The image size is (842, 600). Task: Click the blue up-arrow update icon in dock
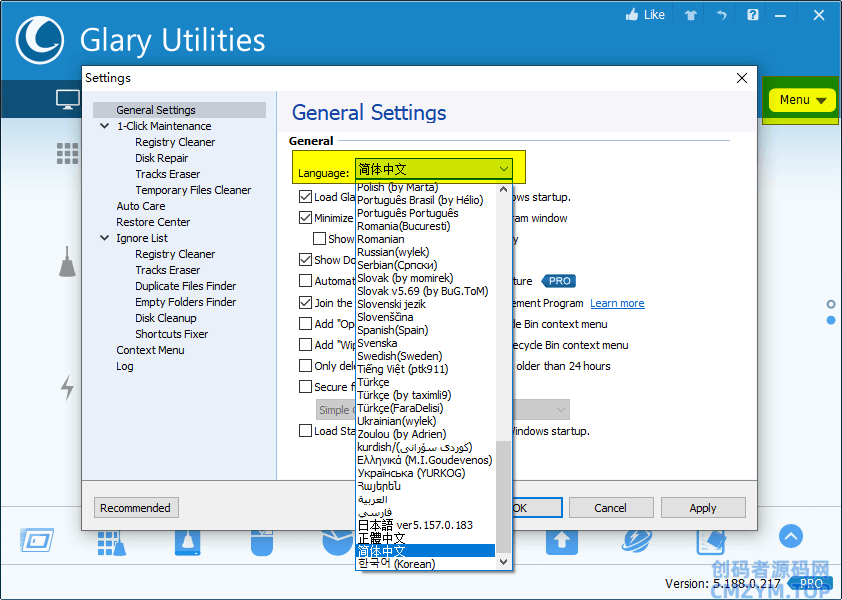pos(561,541)
